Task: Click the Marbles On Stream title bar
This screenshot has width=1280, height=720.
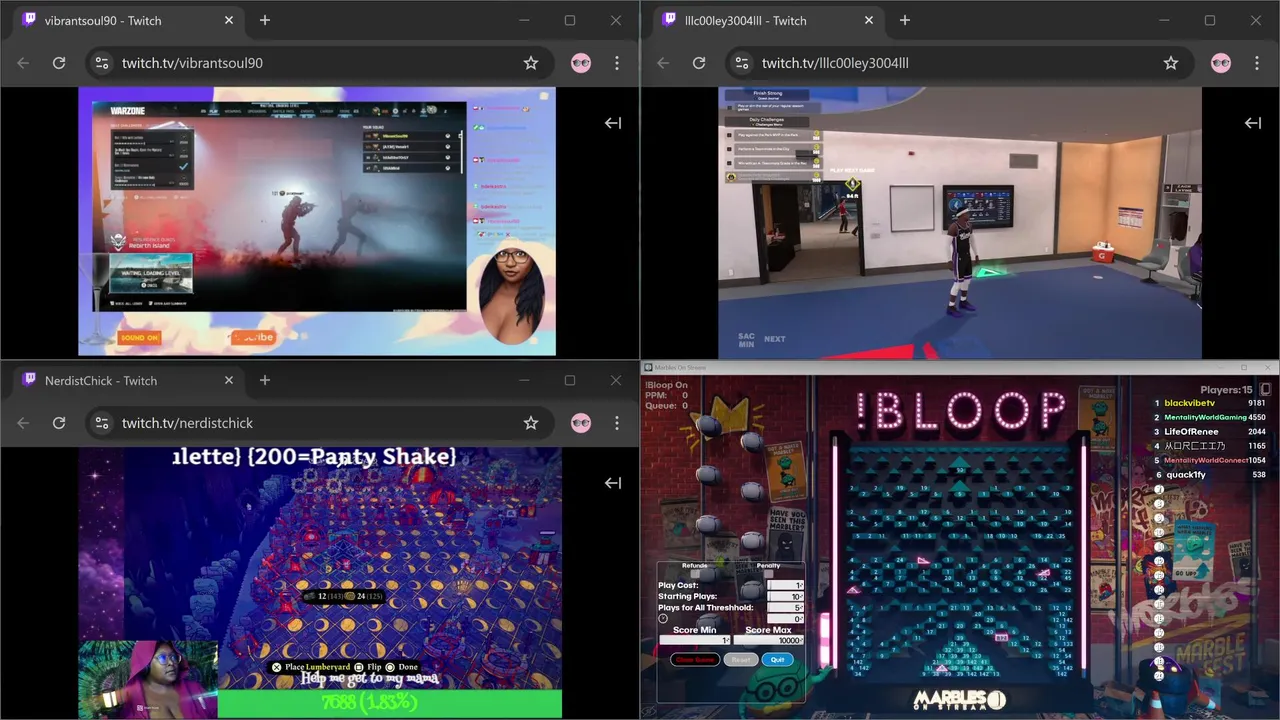Action: click(x=960, y=367)
